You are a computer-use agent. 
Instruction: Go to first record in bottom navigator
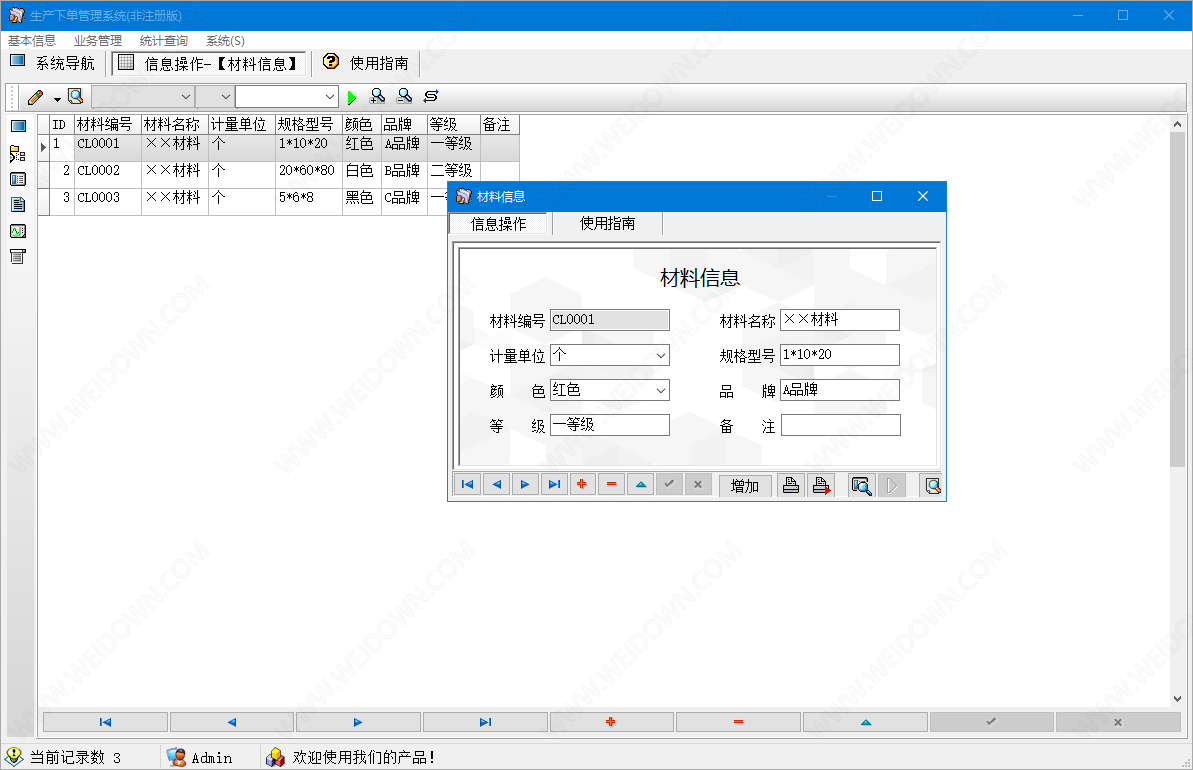click(x=105, y=722)
